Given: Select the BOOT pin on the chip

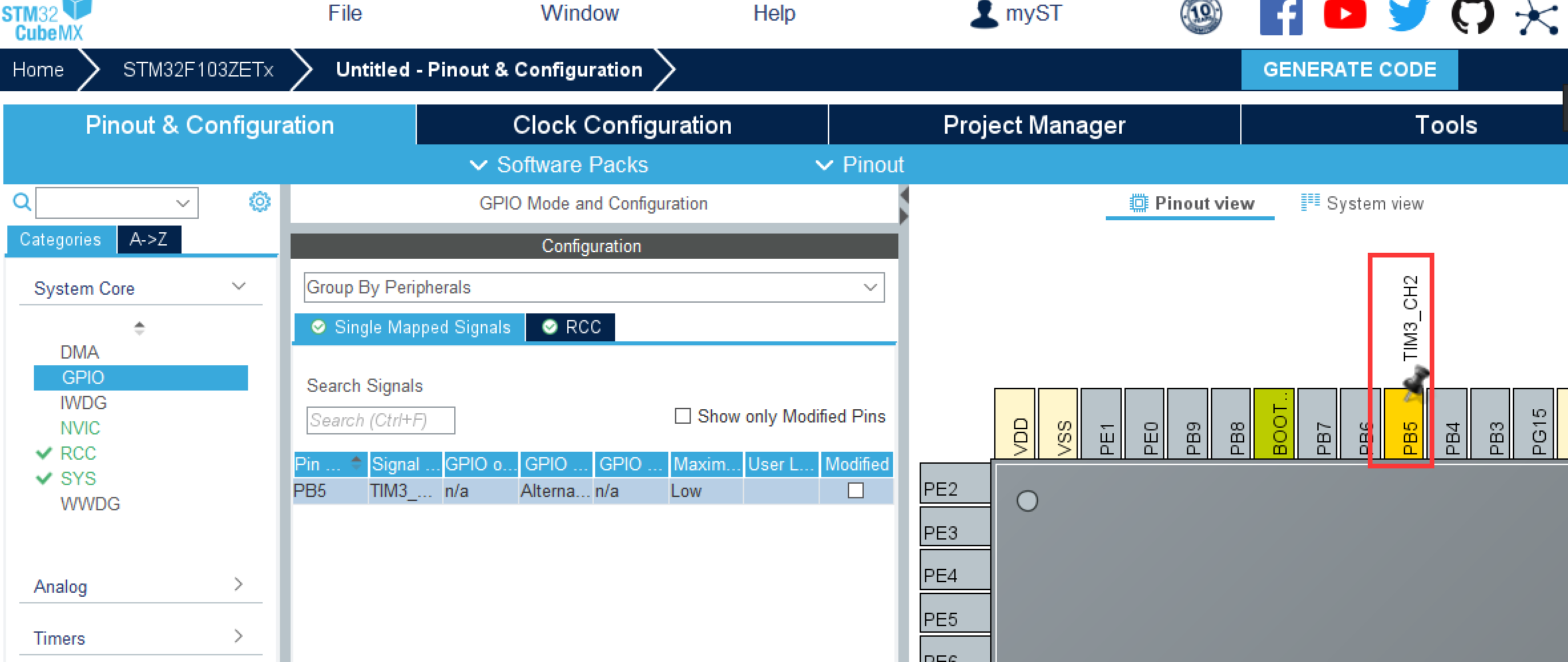Looking at the screenshot, I should pos(1274,424).
